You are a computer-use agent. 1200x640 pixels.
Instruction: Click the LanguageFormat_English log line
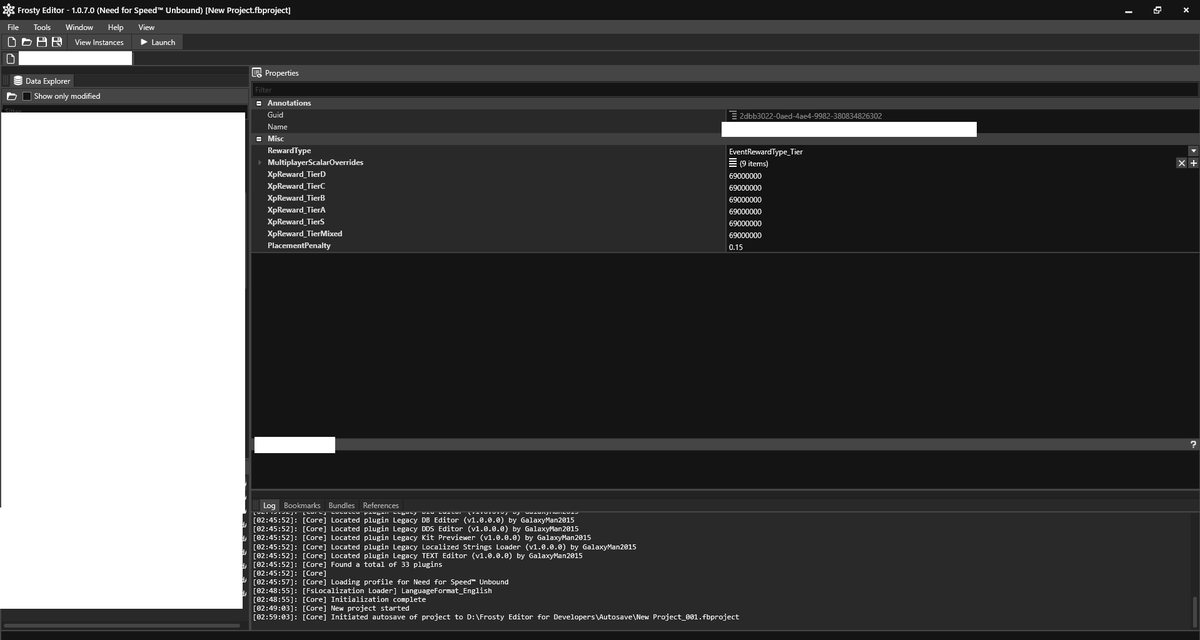(372, 590)
